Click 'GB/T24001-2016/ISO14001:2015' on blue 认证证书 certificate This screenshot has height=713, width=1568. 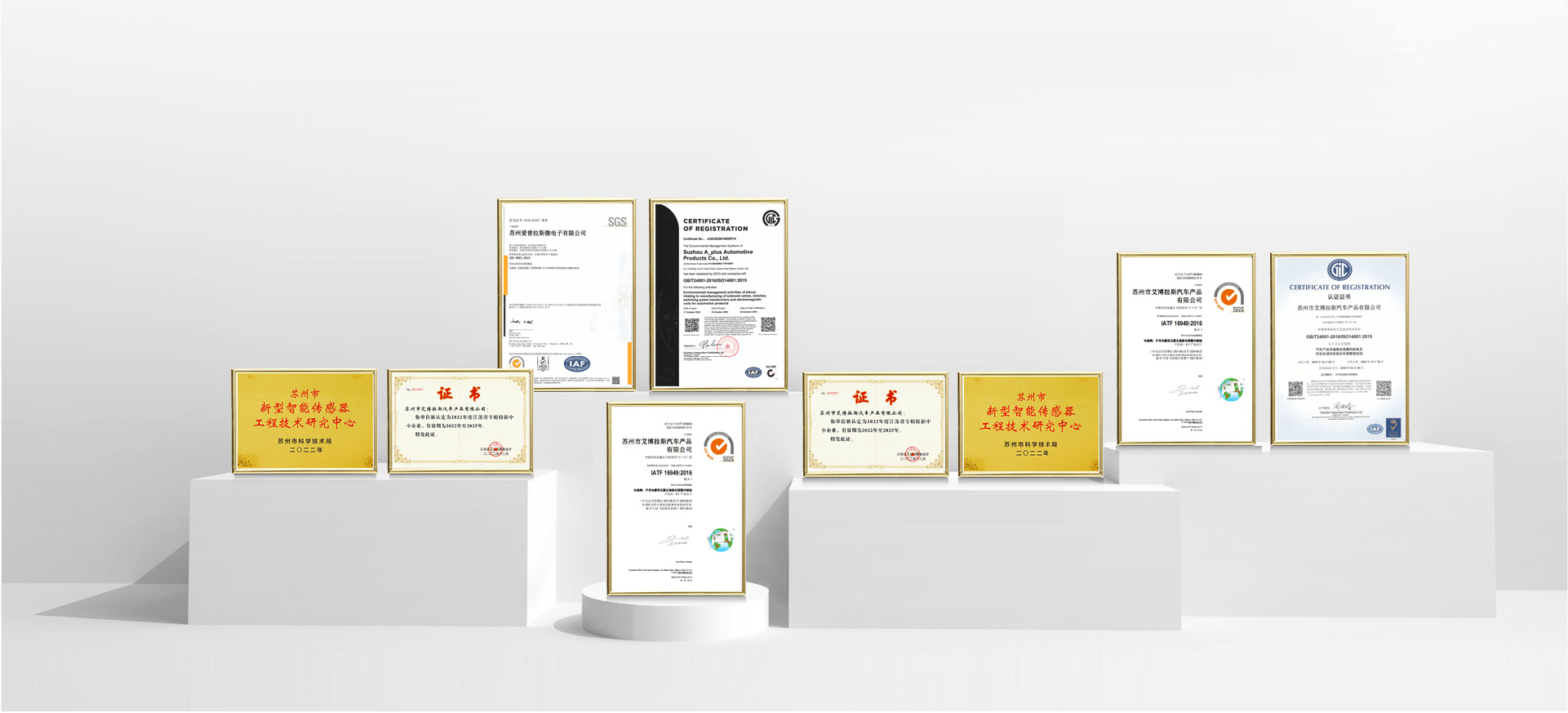tap(1339, 336)
